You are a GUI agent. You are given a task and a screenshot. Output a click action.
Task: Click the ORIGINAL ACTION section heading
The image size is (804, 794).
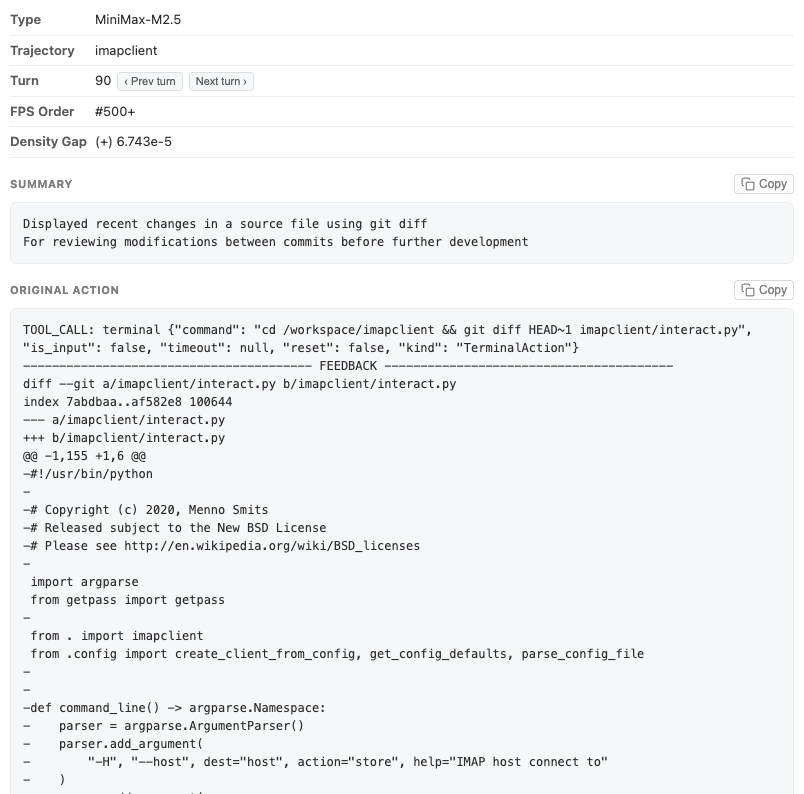coord(64,290)
